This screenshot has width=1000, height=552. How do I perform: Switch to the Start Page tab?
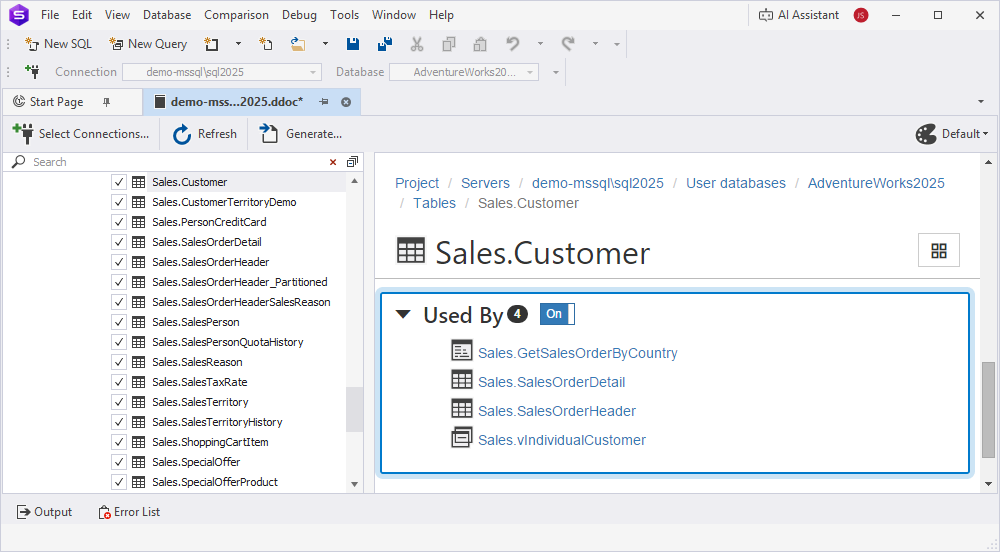tap(56, 102)
